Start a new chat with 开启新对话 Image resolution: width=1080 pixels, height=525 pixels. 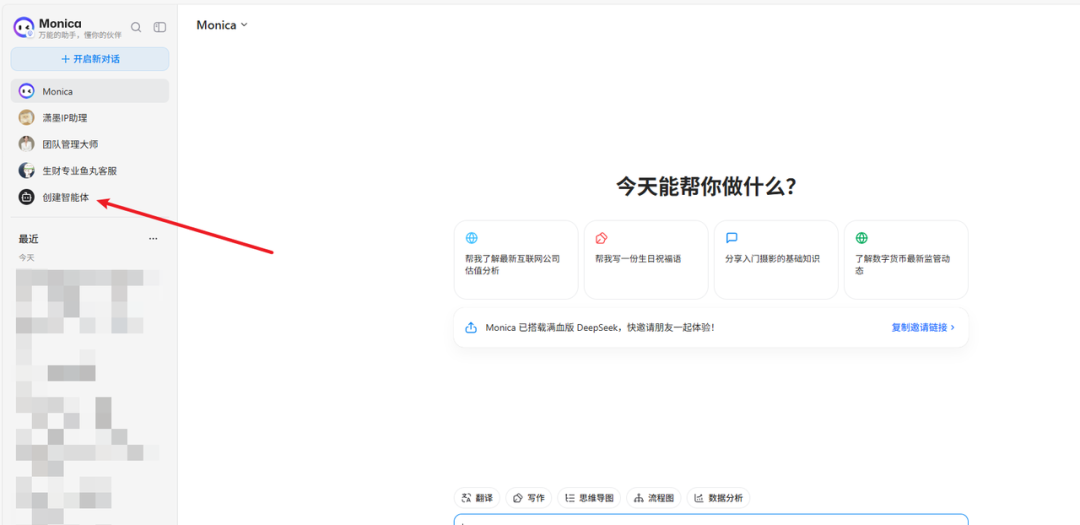pyautogui.click(x=90, y=59)
